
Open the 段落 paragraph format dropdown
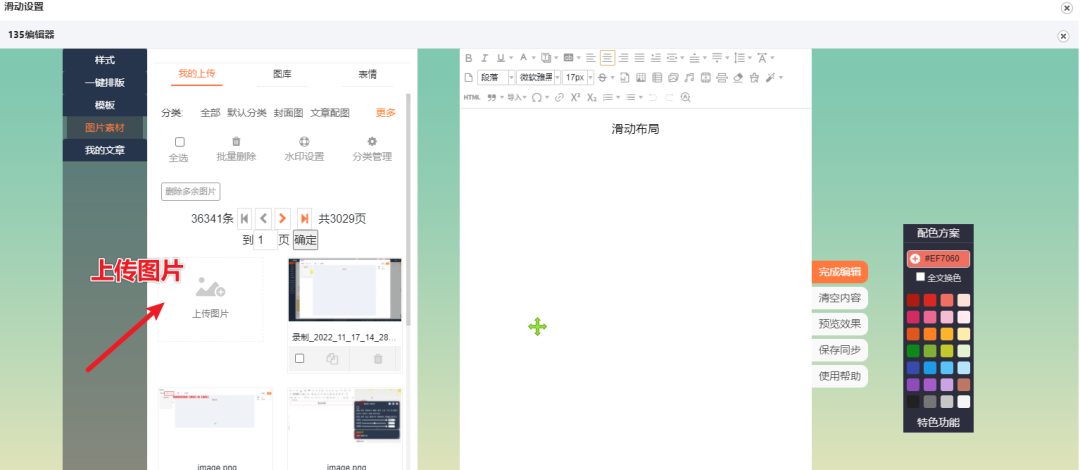(x=497, y=77)
